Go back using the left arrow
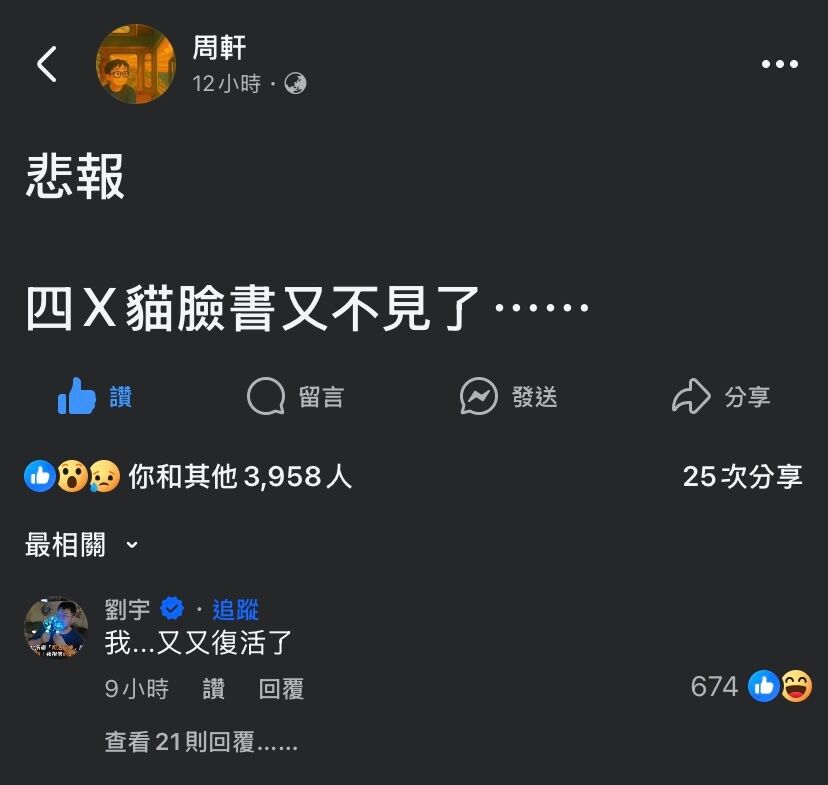Image resolution: width=828 pixels, height=785 pixels. pyautogui.click(x=46, y=64)
